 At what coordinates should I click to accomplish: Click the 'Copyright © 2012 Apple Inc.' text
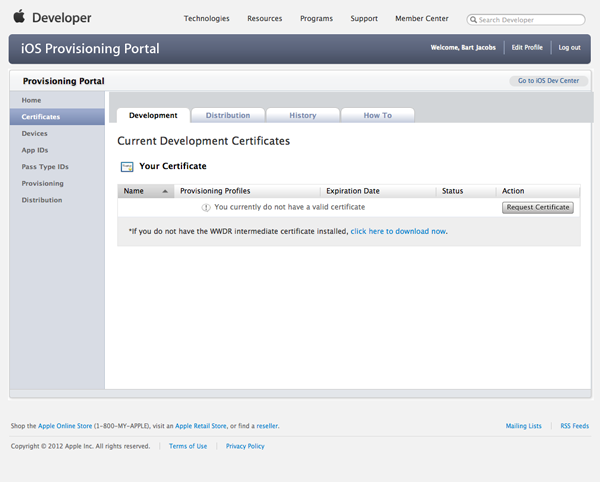(52, 446)
